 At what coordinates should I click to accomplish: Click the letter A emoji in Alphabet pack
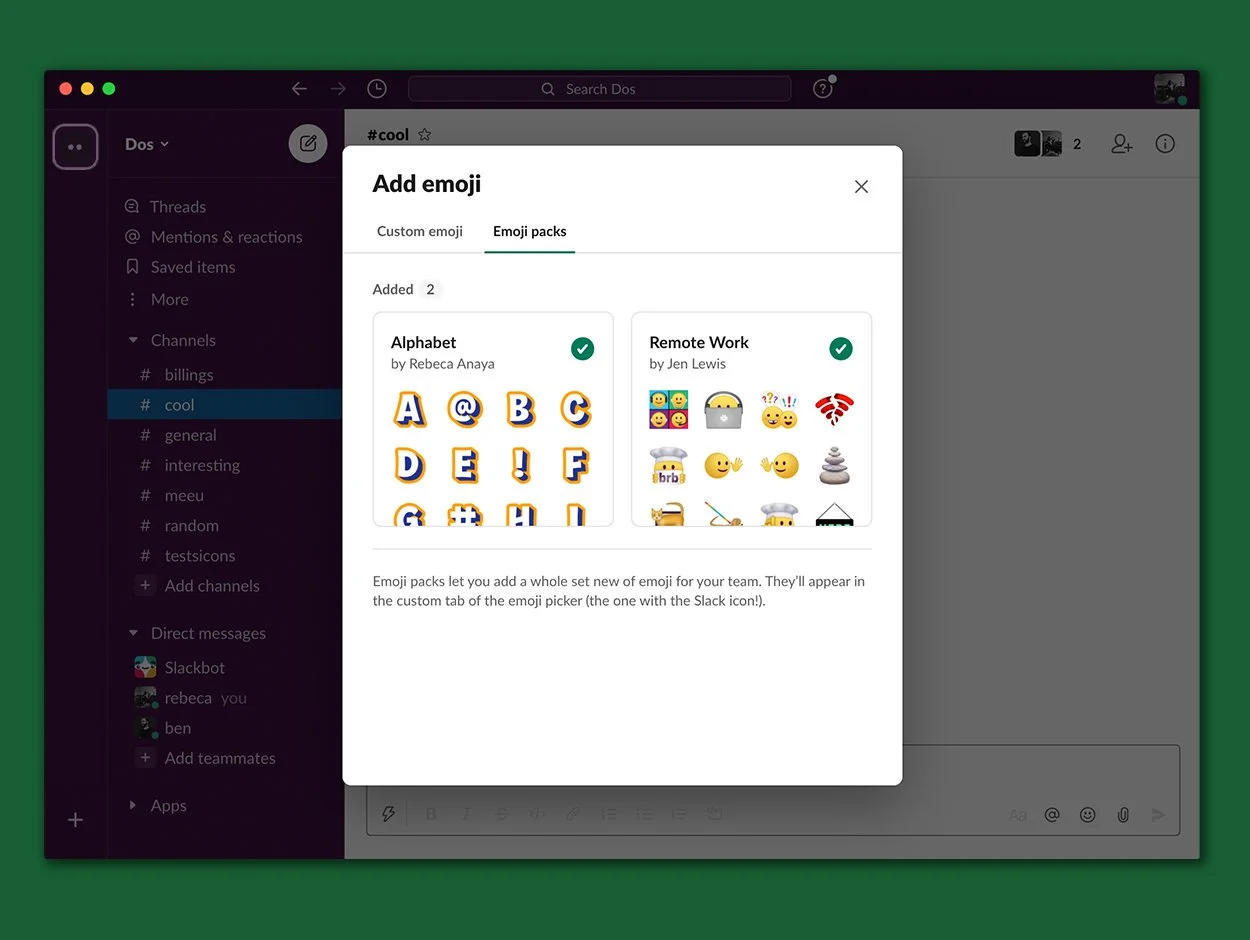[x=409, y=409]
